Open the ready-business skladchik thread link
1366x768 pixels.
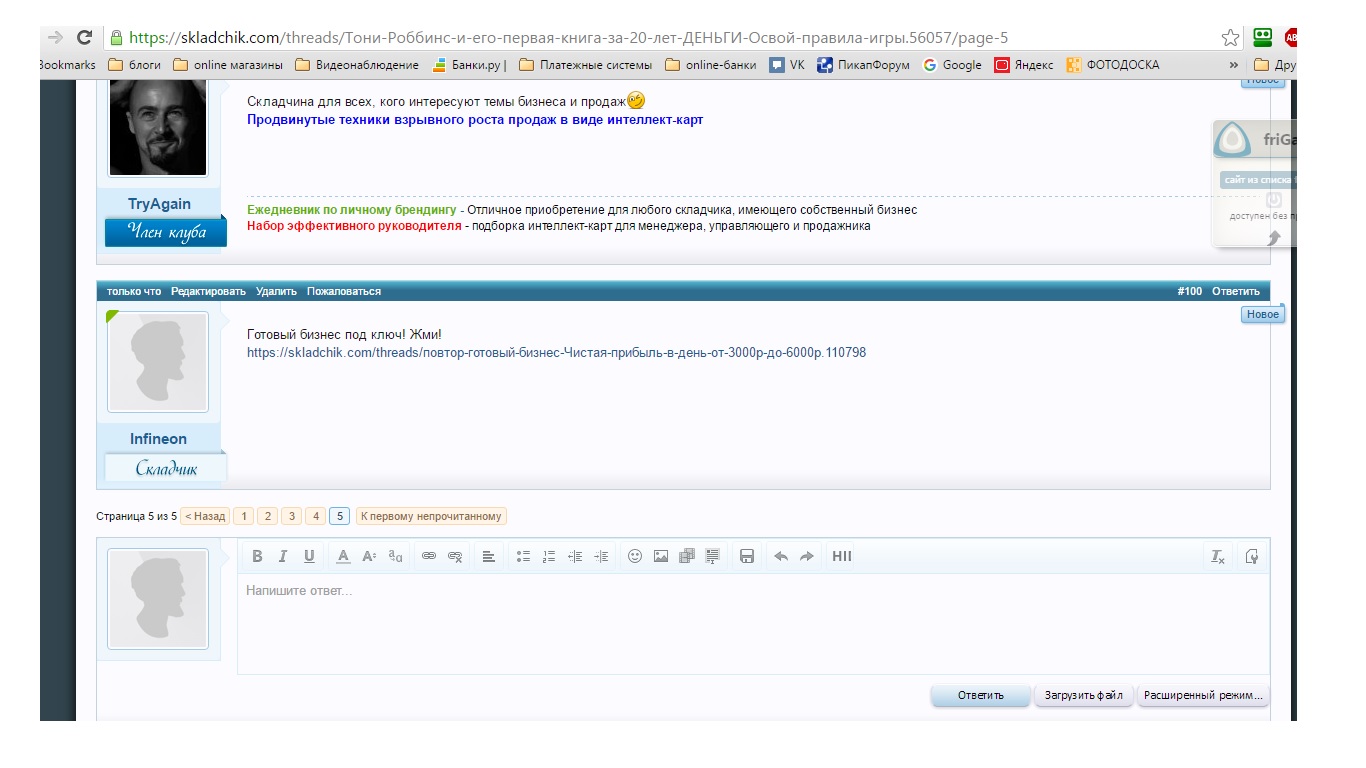click(x=556, y=353)
